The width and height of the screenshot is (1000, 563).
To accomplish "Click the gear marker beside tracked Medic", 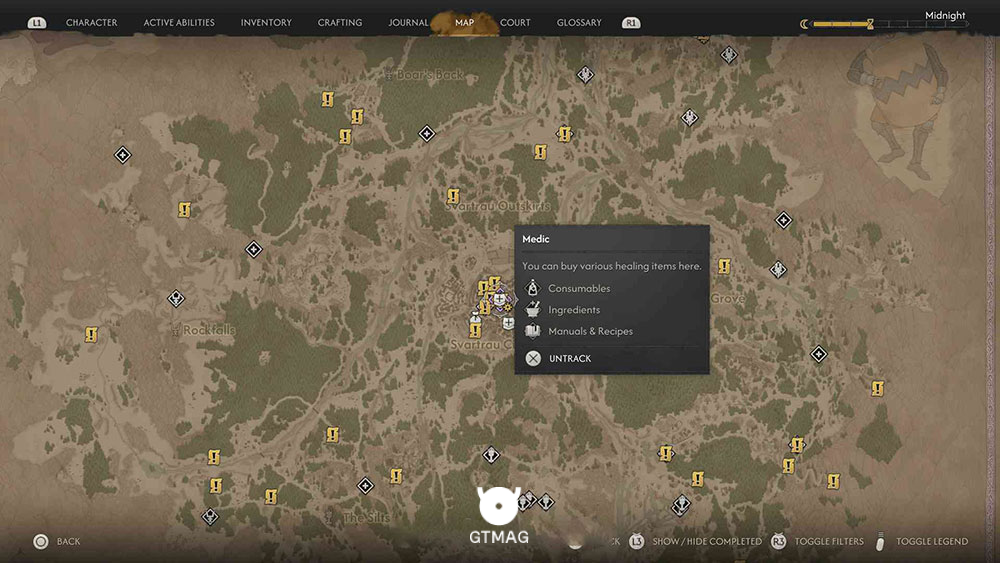I will tap(508, 308).
